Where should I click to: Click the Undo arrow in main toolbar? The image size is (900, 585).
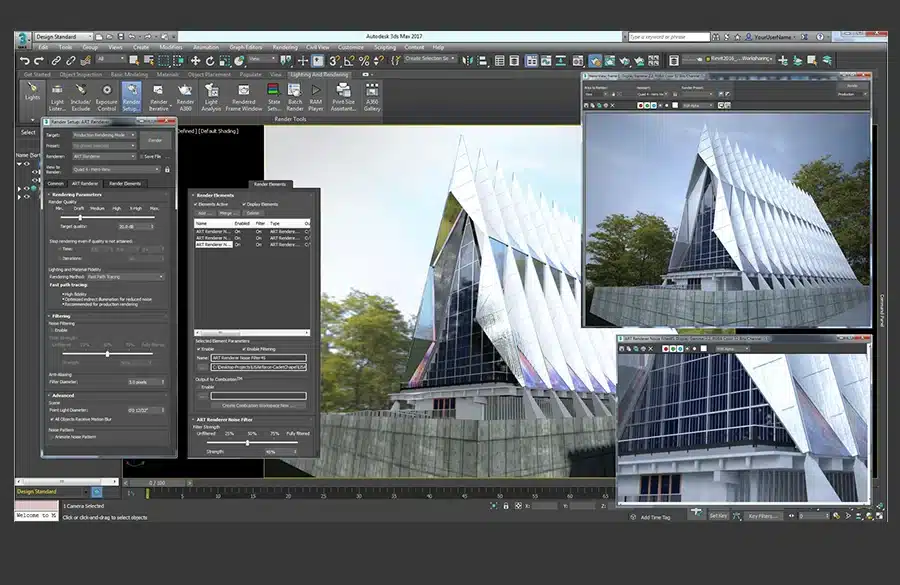click(24, 60)
